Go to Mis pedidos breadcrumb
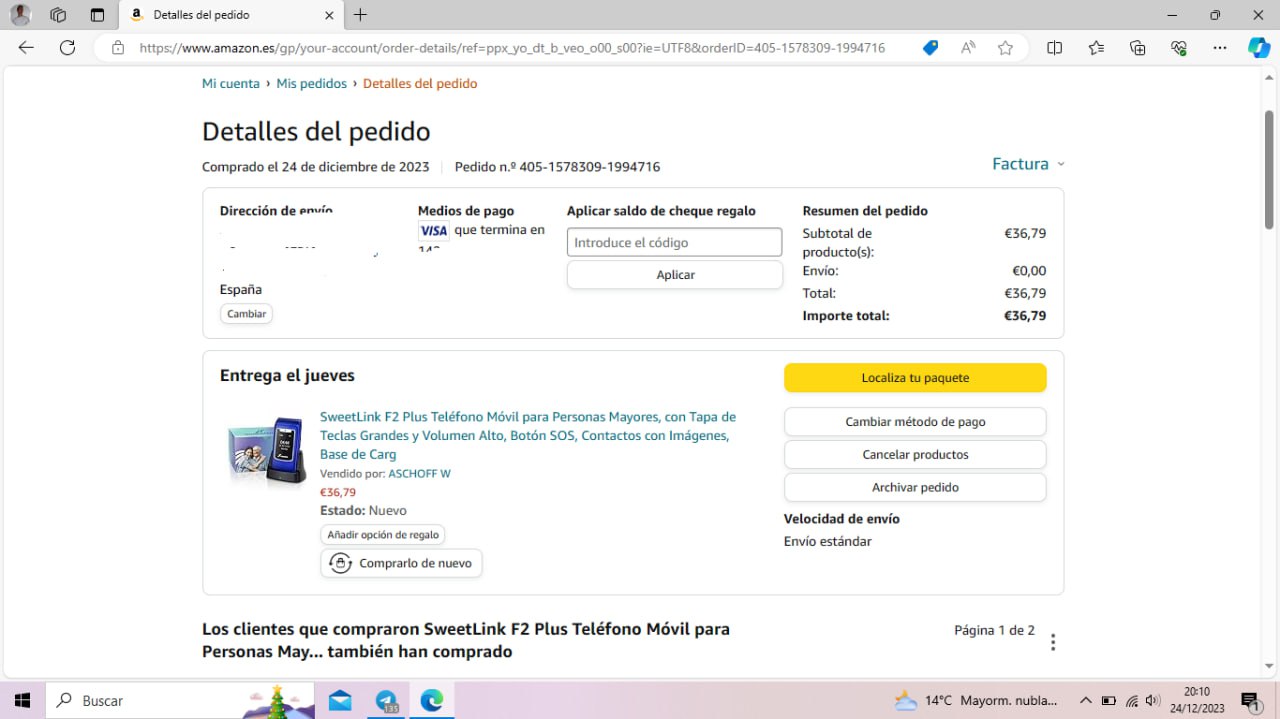This screenshot has height=719, width=1280. click(x=312, y=83)
